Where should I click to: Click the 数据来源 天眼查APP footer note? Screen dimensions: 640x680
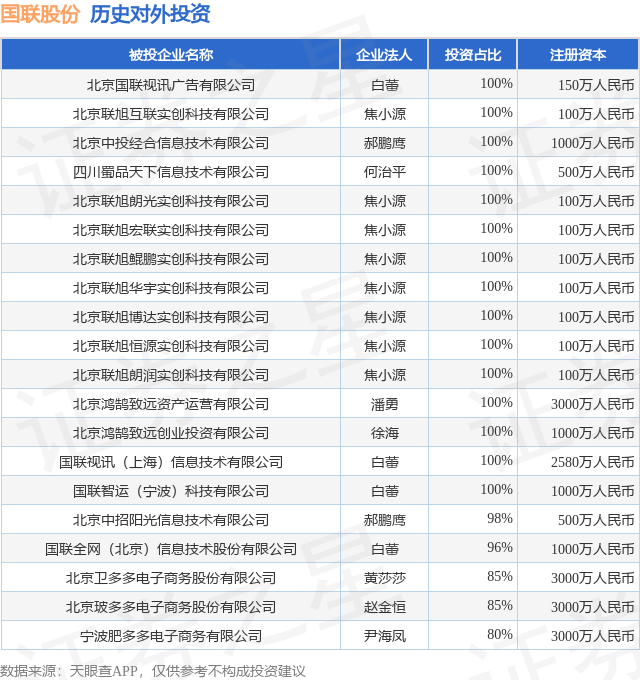(153, 671)
